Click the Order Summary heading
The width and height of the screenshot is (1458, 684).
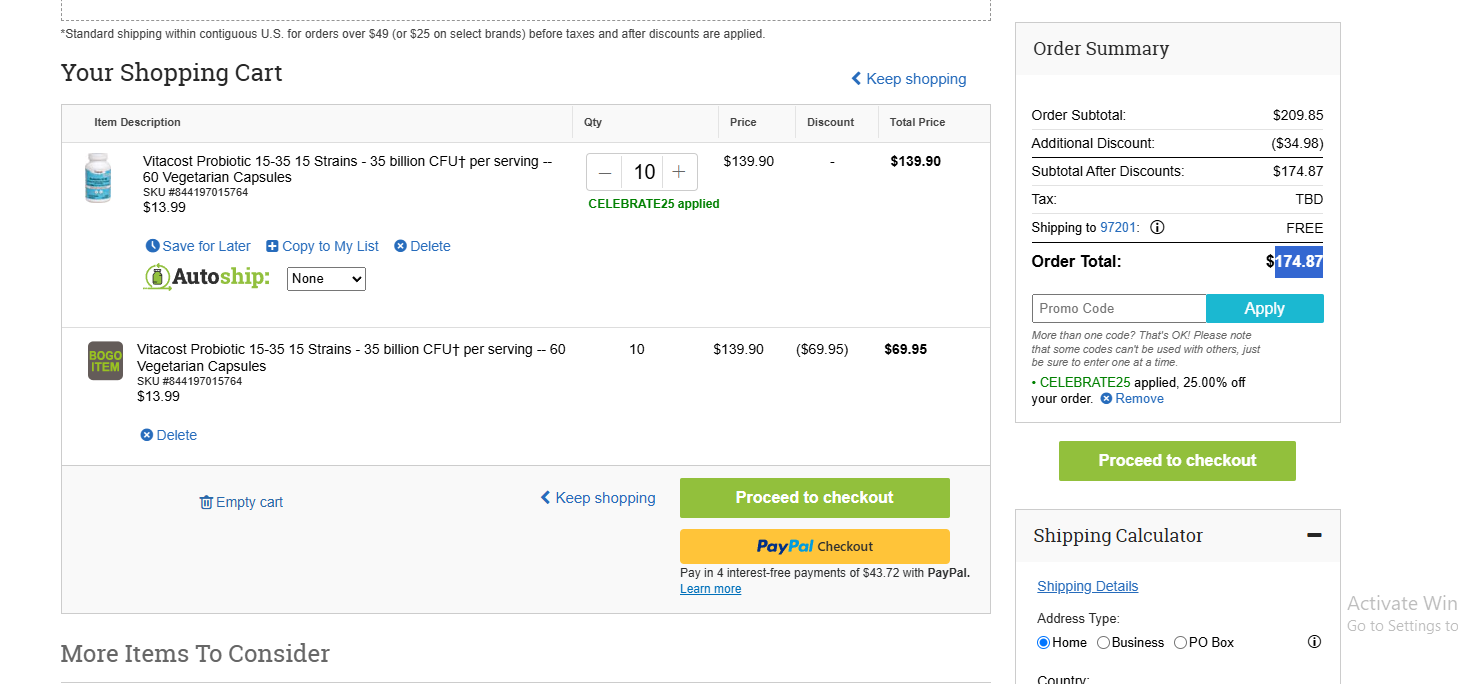(1100, 49)
